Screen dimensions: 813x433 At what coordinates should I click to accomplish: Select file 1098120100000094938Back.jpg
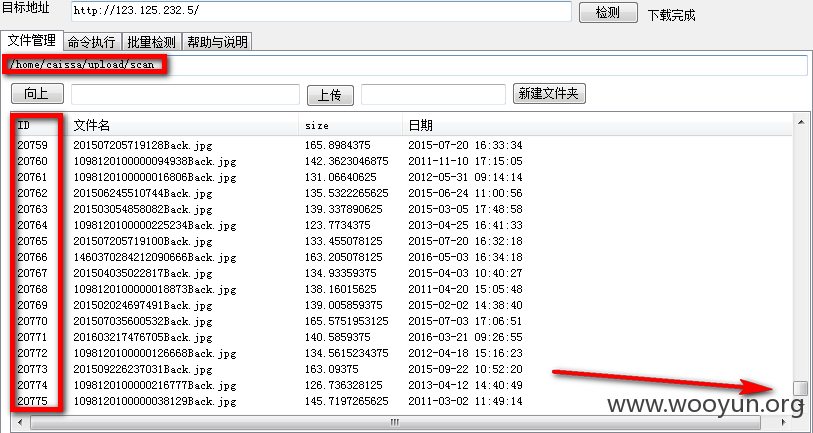coord(155,161)
